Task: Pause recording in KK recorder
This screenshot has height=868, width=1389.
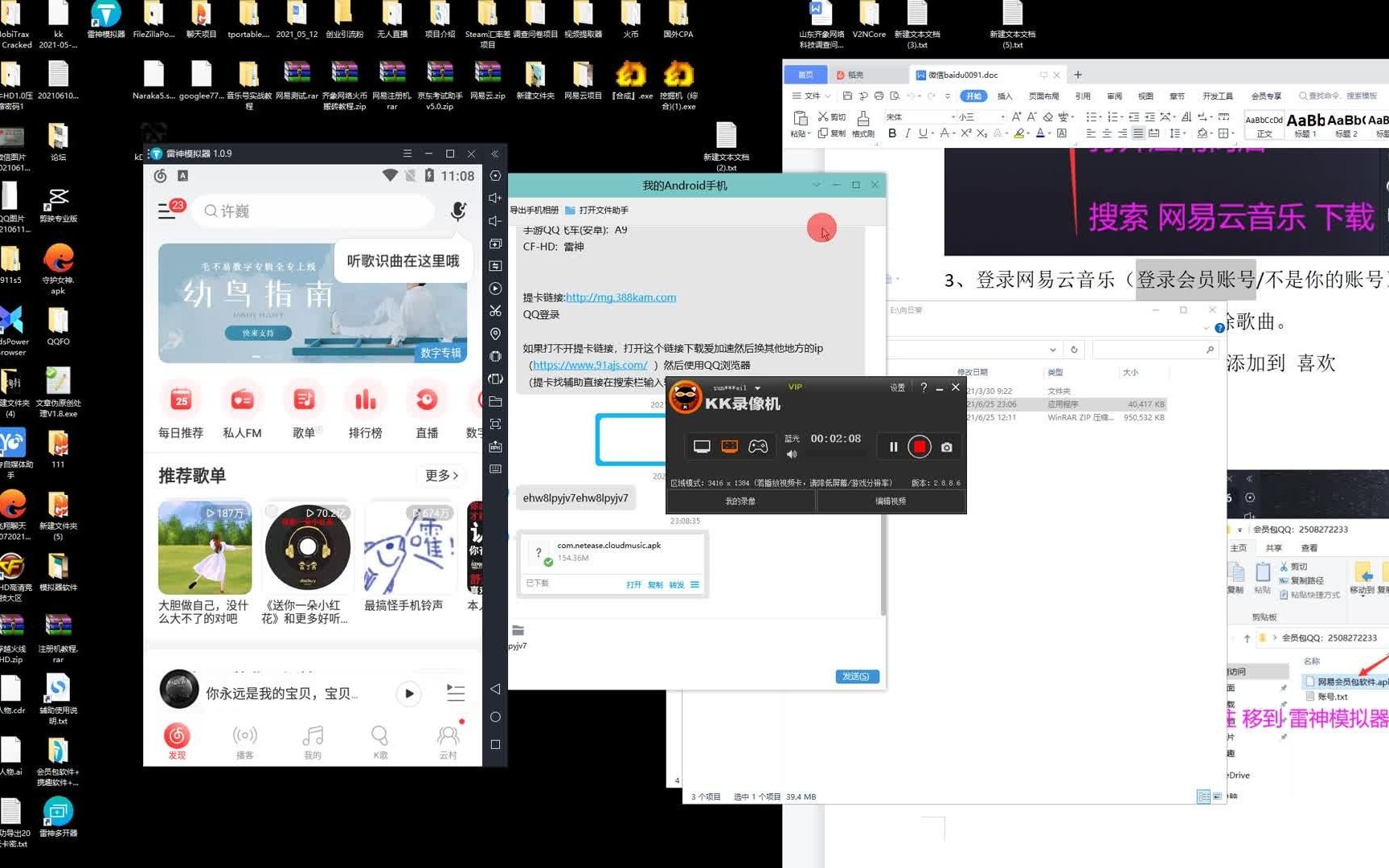Action: 893,447
